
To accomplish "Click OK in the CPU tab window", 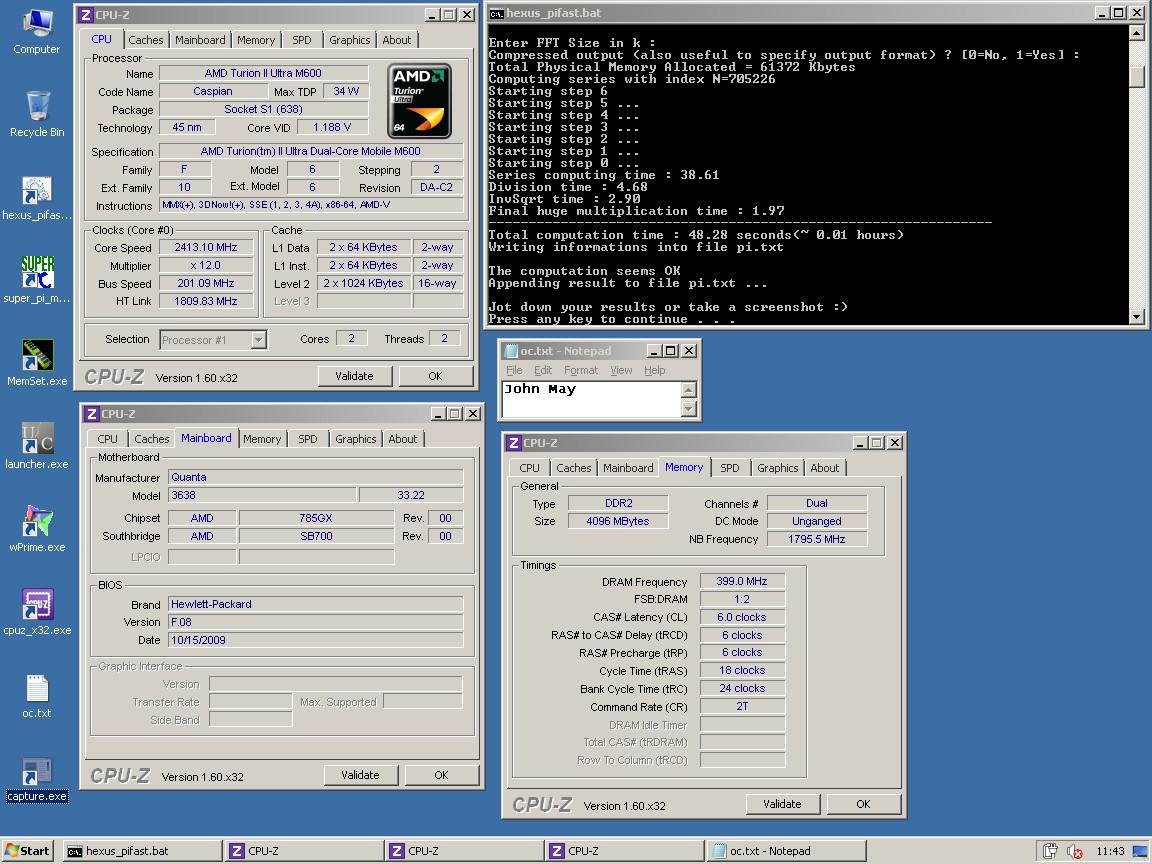I will 436,376.
